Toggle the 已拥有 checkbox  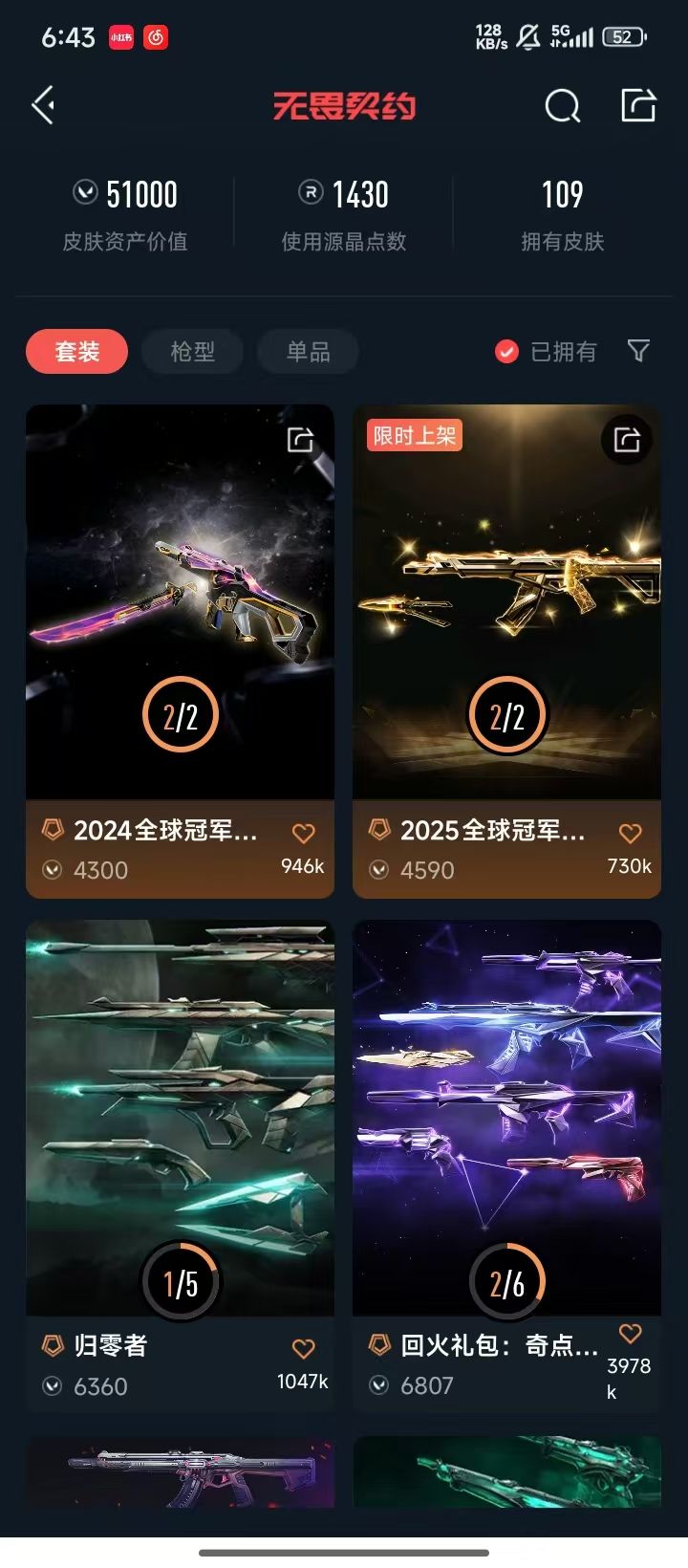(x=506, y=352)
